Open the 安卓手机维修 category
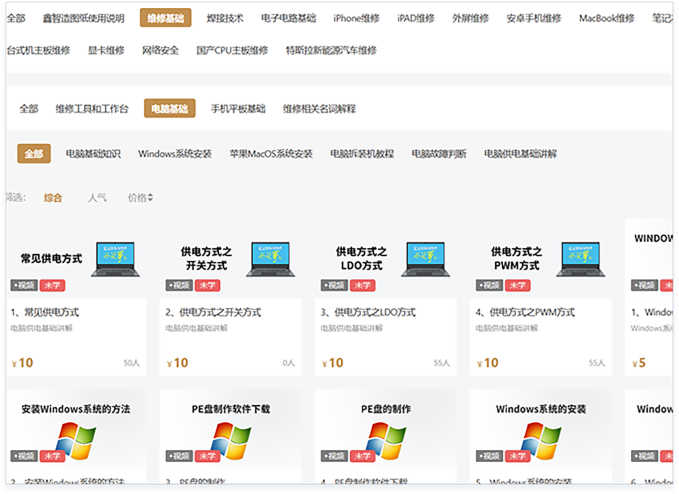This screenshot has width=679, height=494. [x=534, y=18]
